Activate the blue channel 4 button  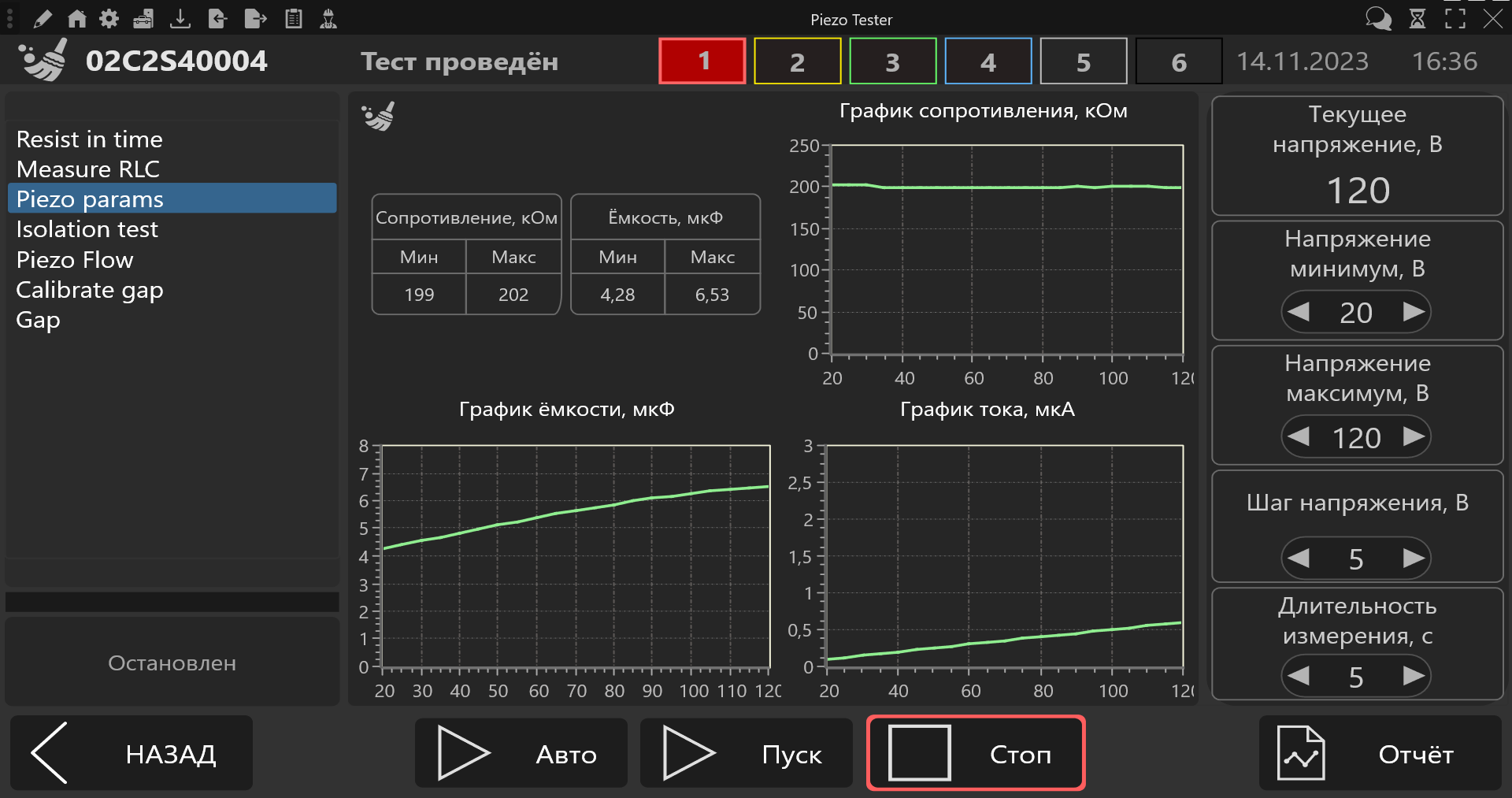988,61
